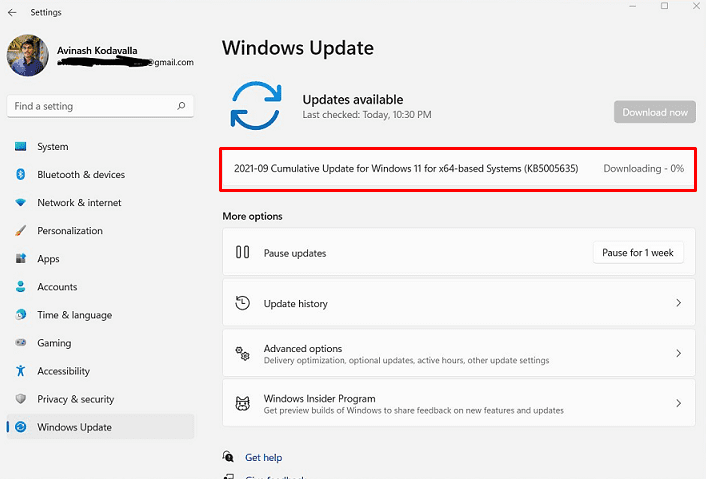Click the Find a setting search box
The image size is (706, 479).
point(100,106)
